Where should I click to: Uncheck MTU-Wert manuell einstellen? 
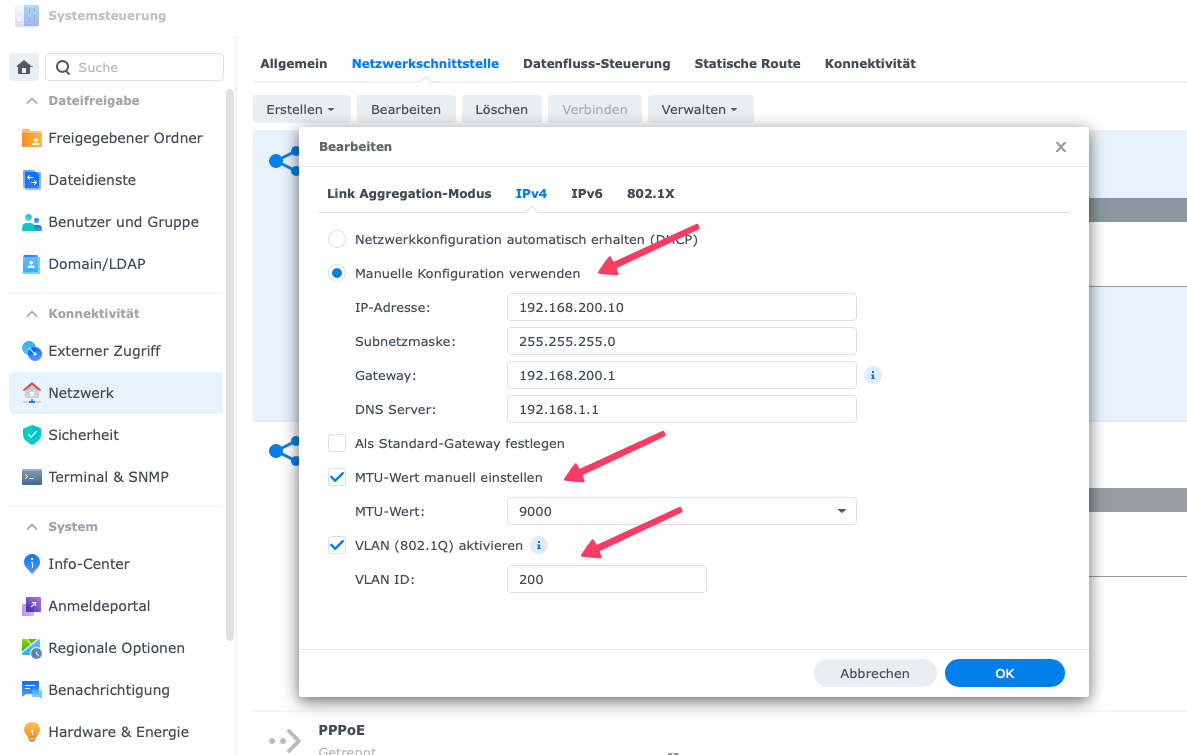(x=337, y=477)
